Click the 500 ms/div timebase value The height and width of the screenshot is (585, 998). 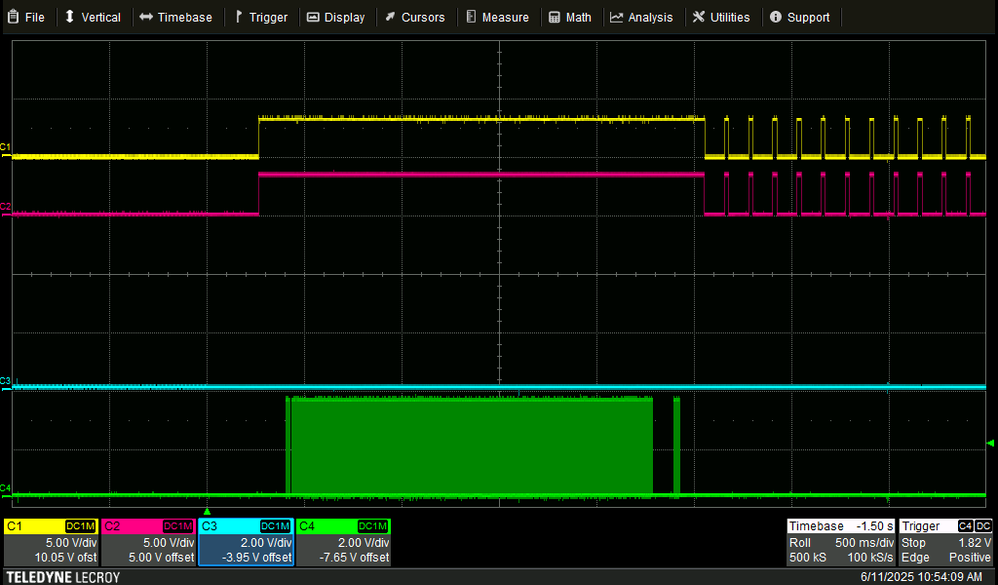click(864, 543)
